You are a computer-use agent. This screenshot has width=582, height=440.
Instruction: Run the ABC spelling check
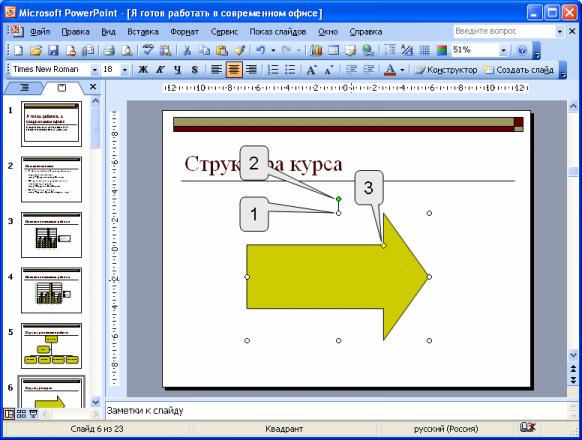coord(148,50)
